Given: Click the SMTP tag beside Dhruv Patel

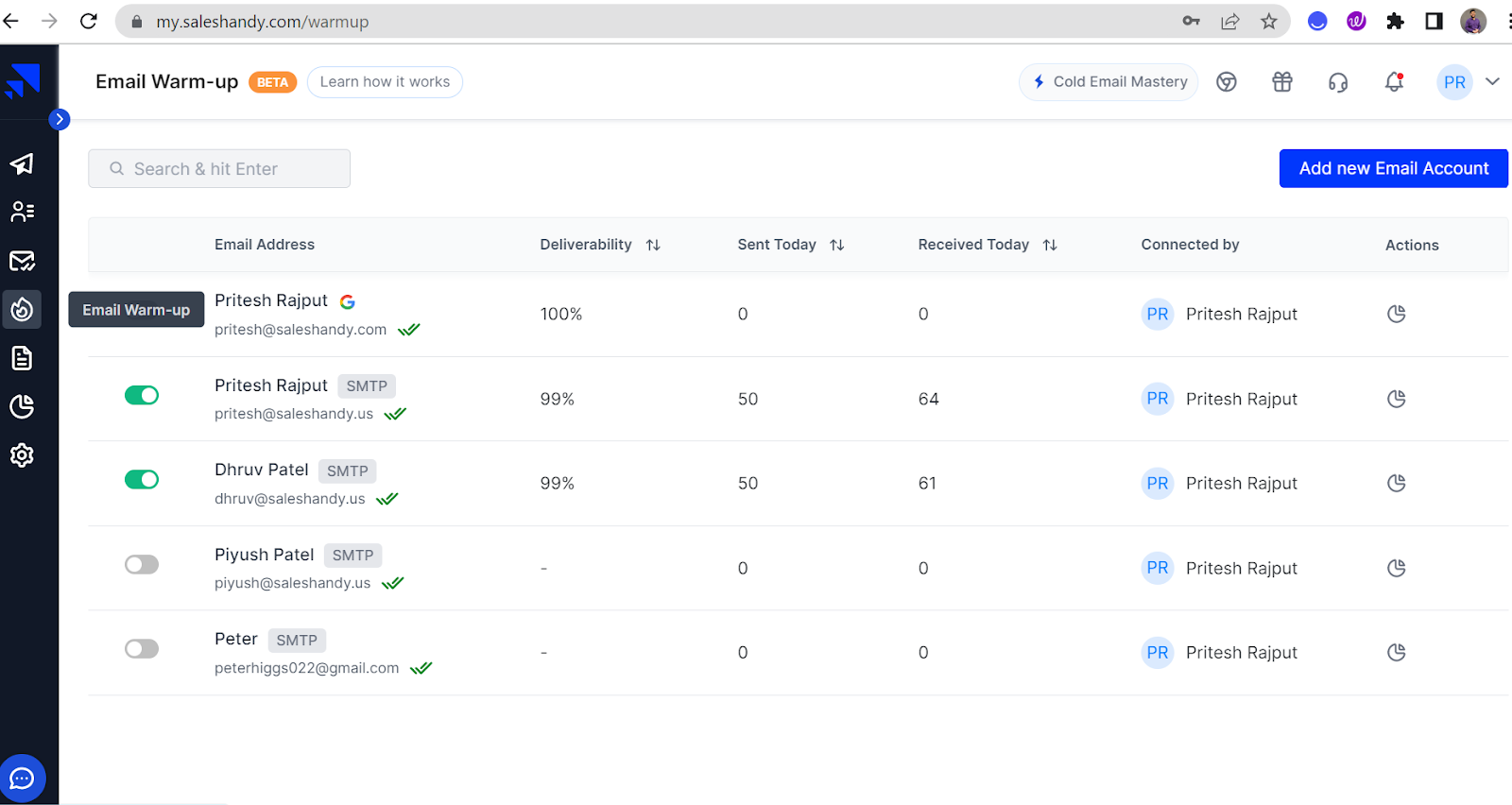Looking at the screenshot, I should pyautogui.click(x=348, y=471).
